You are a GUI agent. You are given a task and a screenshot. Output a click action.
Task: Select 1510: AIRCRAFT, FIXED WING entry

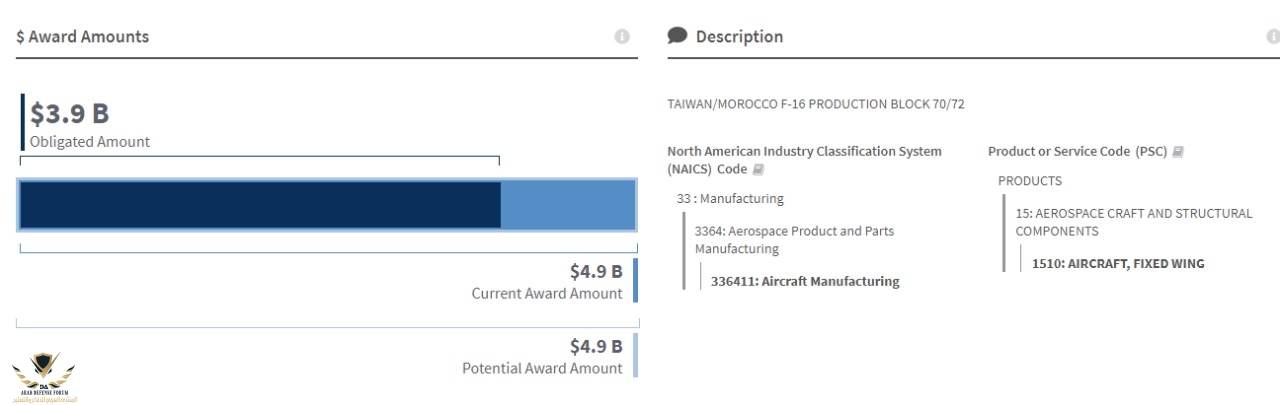1118,264
